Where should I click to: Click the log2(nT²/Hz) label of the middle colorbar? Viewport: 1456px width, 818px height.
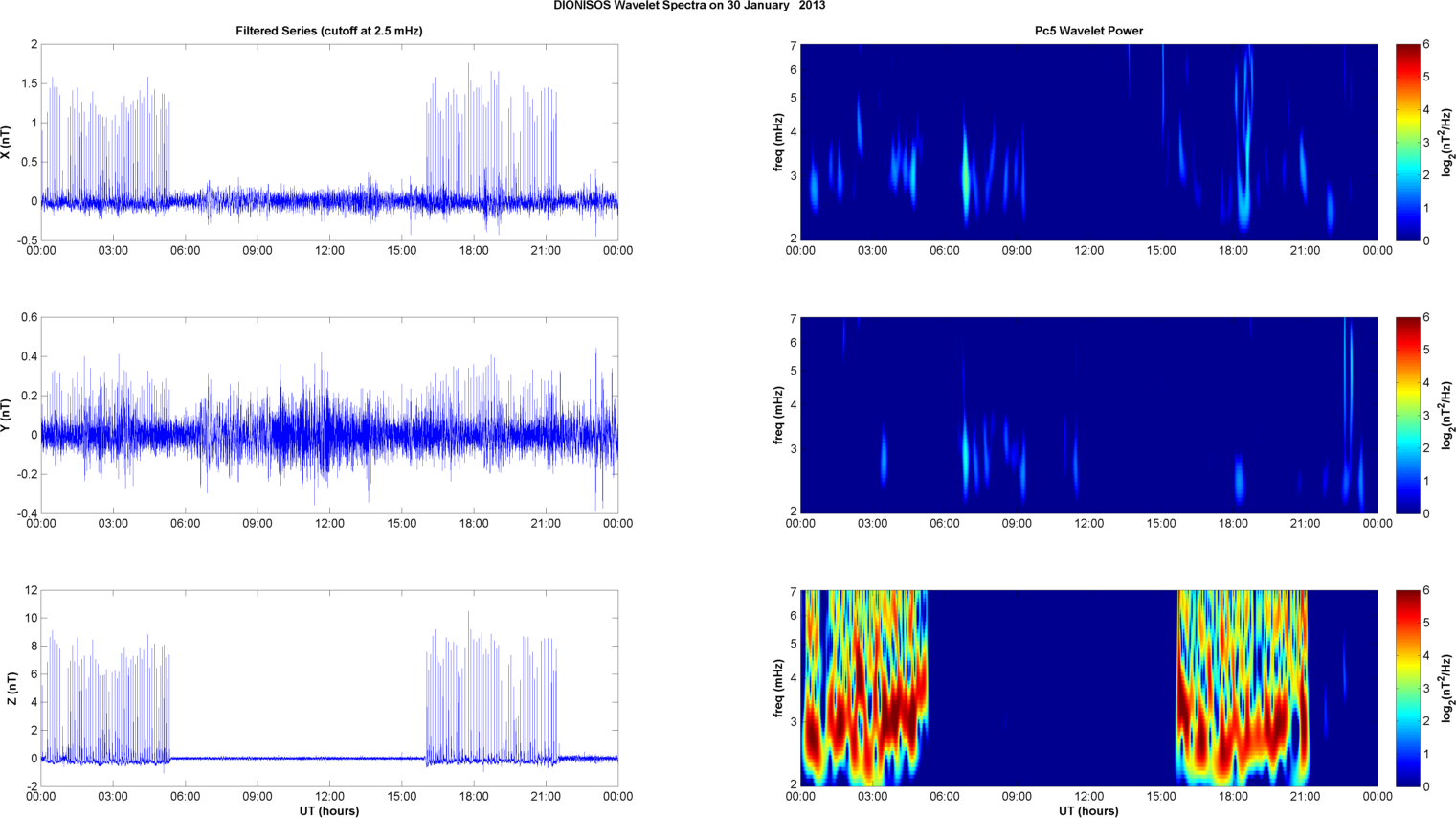tap(1448, 416)
